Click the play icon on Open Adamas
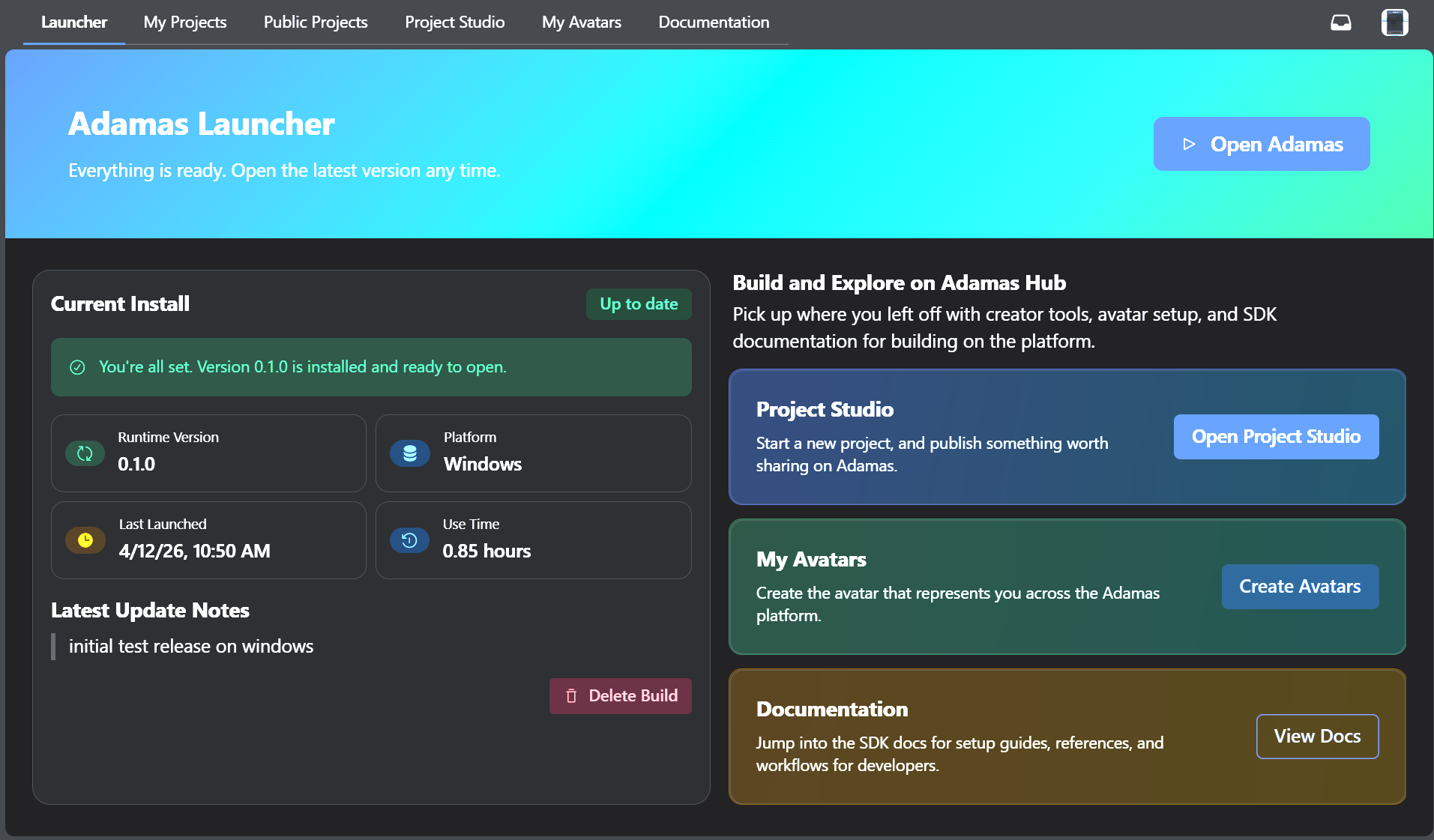The image size is (1434, 840). pyautogui.click(x=1189, y=144)
